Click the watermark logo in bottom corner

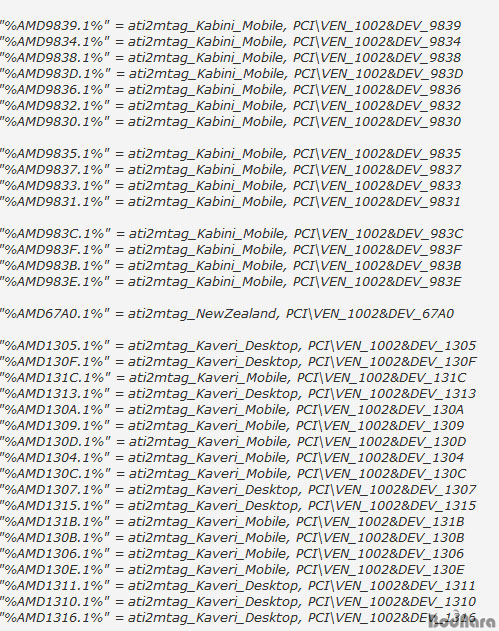pyautogui.click(x=462, y=622)
